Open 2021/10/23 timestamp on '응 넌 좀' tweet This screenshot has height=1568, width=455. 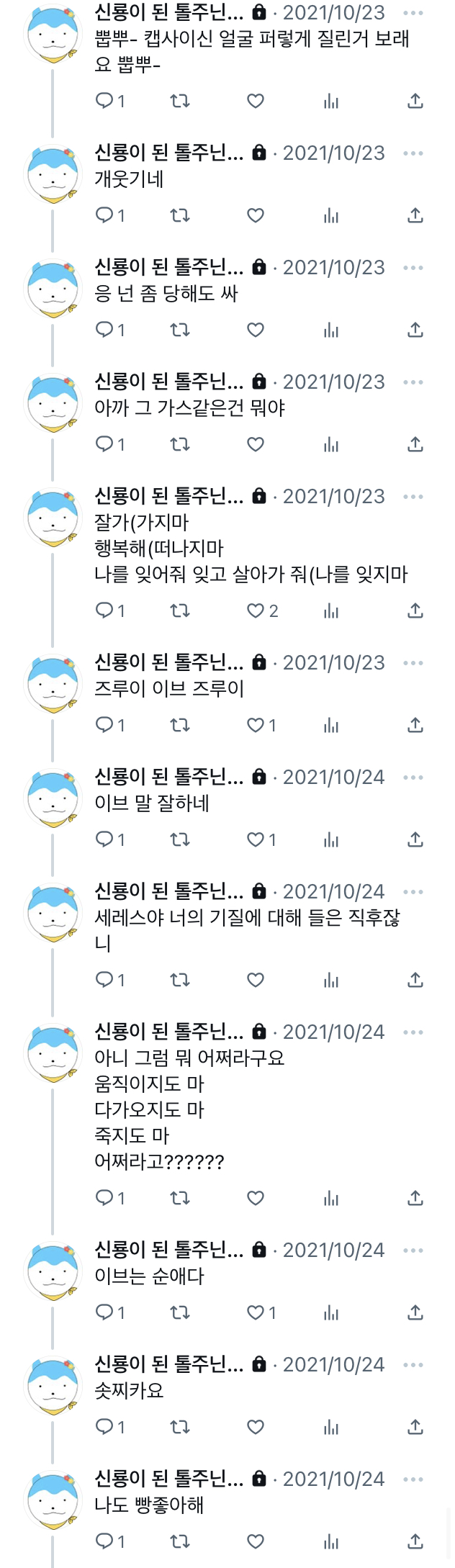pyautogui.click(x=334, y=267)
